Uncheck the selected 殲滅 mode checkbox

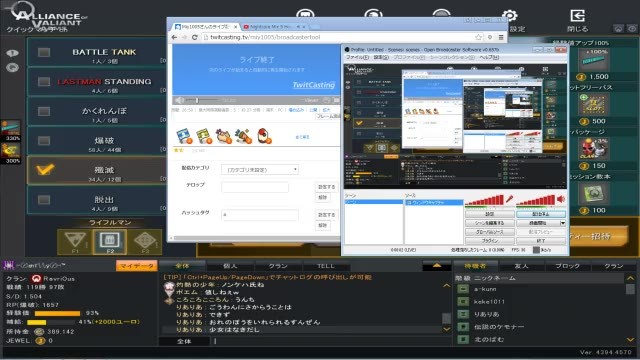(x=44, y=169)
